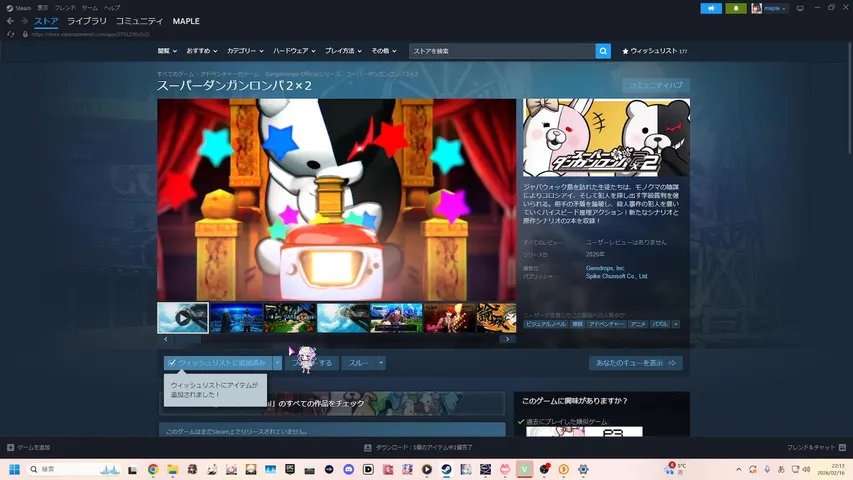Add more tags with plus button

tap(676, 324)
